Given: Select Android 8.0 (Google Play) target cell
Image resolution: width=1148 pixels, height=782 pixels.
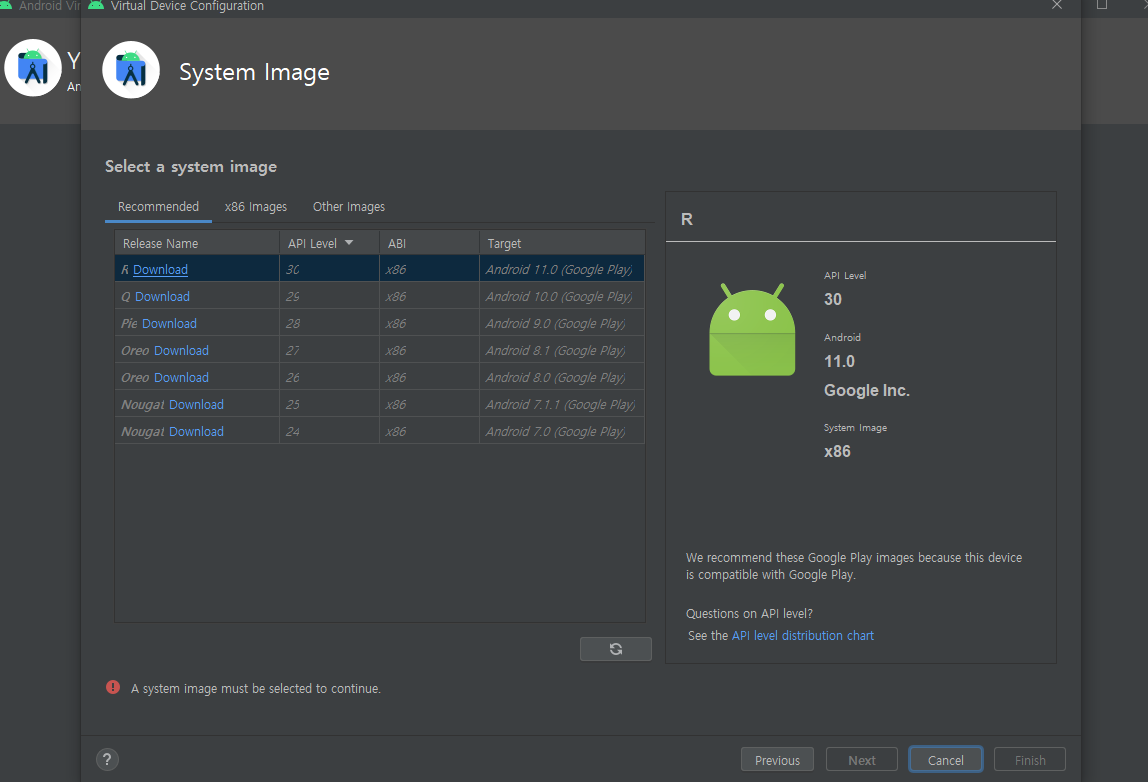Looking at the screenshot, I should pos(562,378).
